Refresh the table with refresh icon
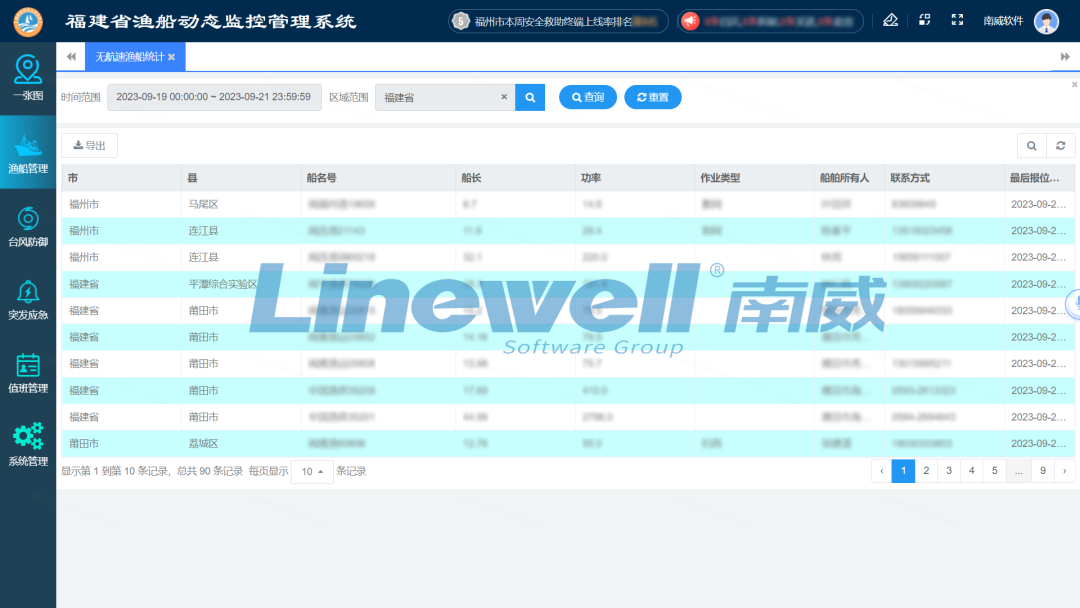 [x=1061, y=145]
